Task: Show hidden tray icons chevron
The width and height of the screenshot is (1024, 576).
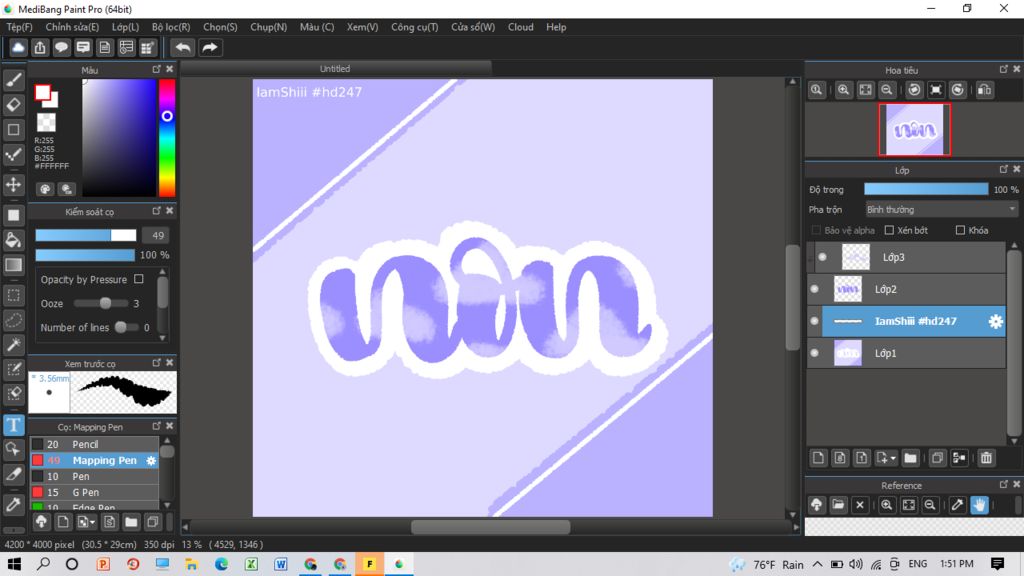Action: [818, 564]
